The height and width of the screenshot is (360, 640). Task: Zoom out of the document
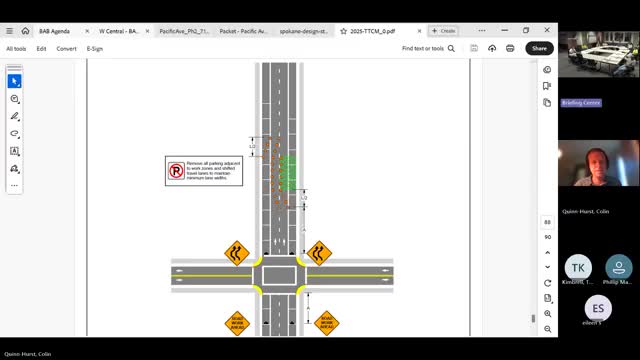547,329
